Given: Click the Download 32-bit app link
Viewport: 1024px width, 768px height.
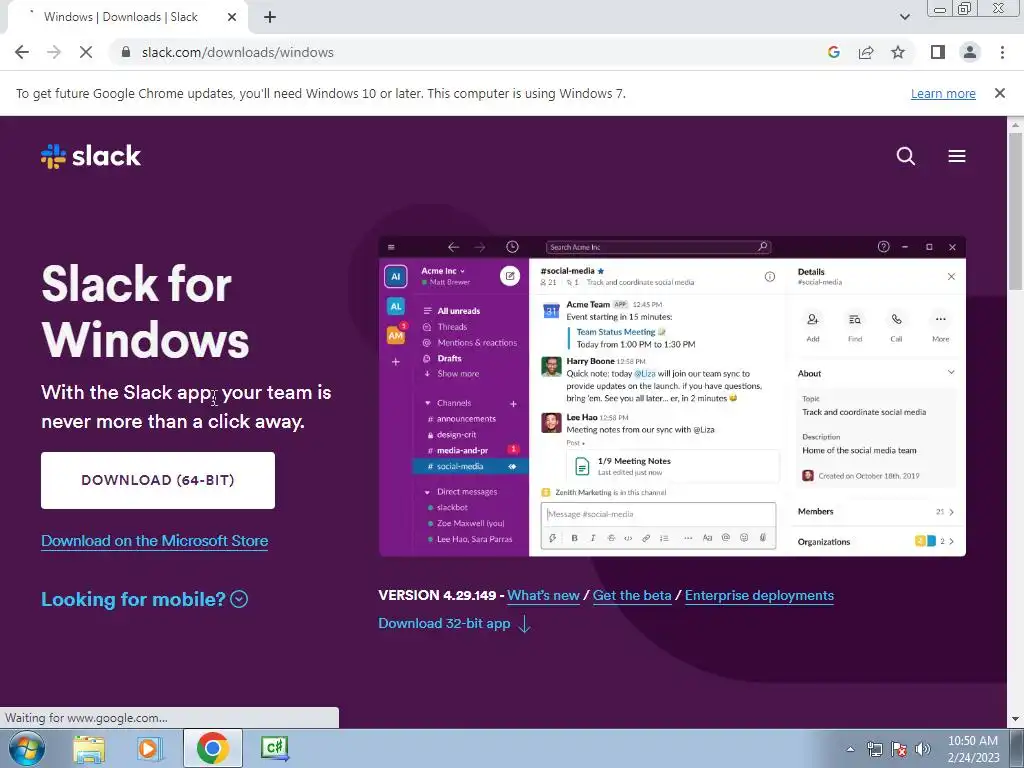Looking at the screenshot, I should 455,624.
